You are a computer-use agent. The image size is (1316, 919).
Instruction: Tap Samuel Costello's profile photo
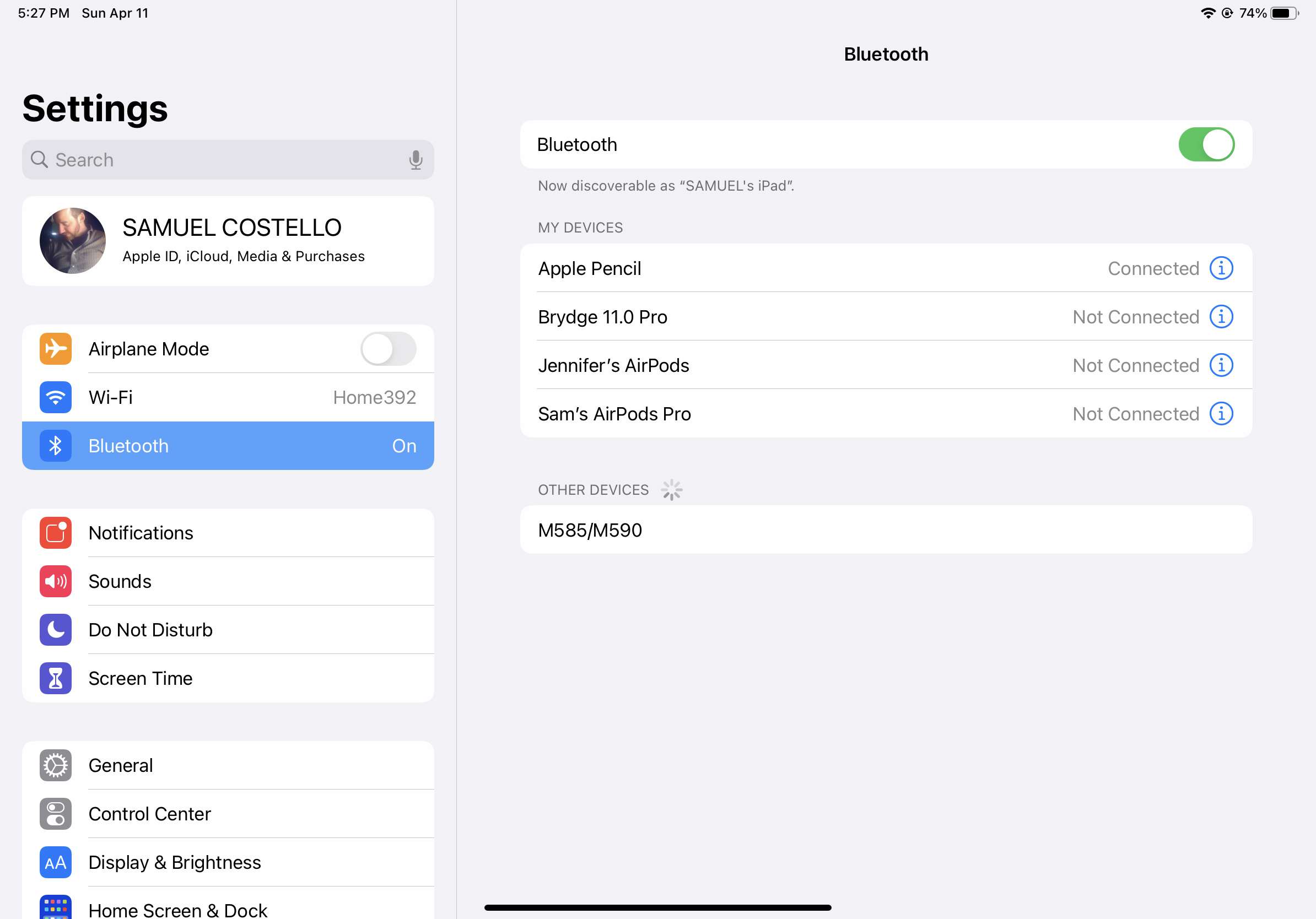[x=73, y=241]
